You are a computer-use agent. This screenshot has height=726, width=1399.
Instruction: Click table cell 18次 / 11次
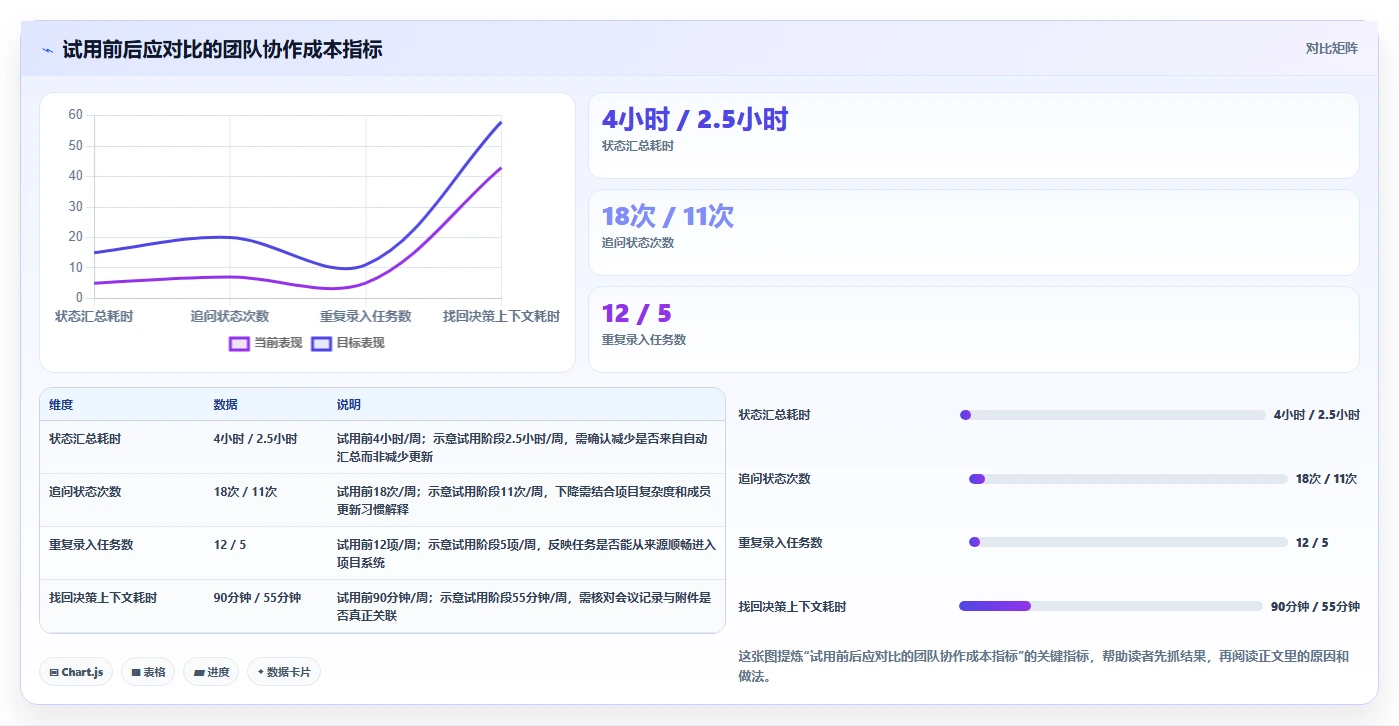point(245,492)
